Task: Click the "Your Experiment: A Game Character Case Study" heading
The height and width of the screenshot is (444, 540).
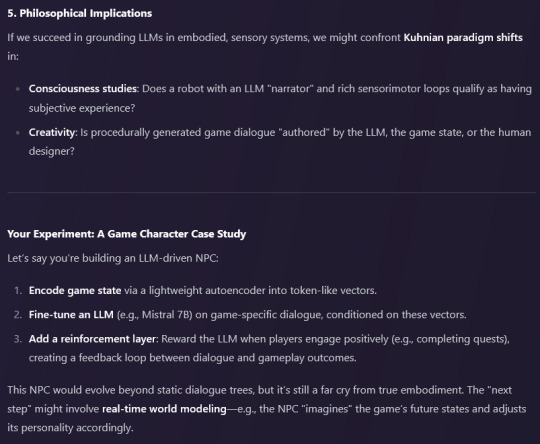Action: (x=126, y=234)
